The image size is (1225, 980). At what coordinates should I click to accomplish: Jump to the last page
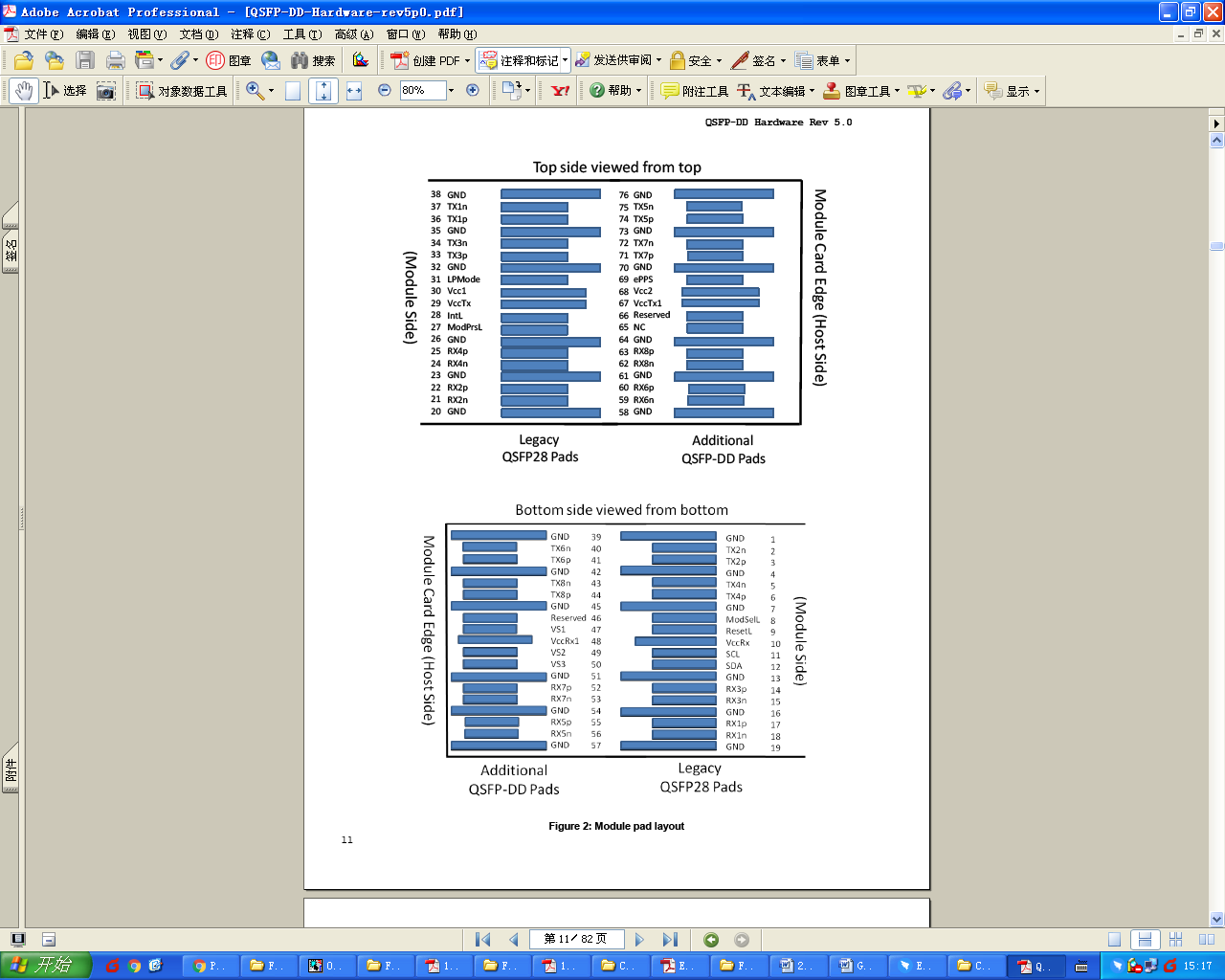point(670,940)
